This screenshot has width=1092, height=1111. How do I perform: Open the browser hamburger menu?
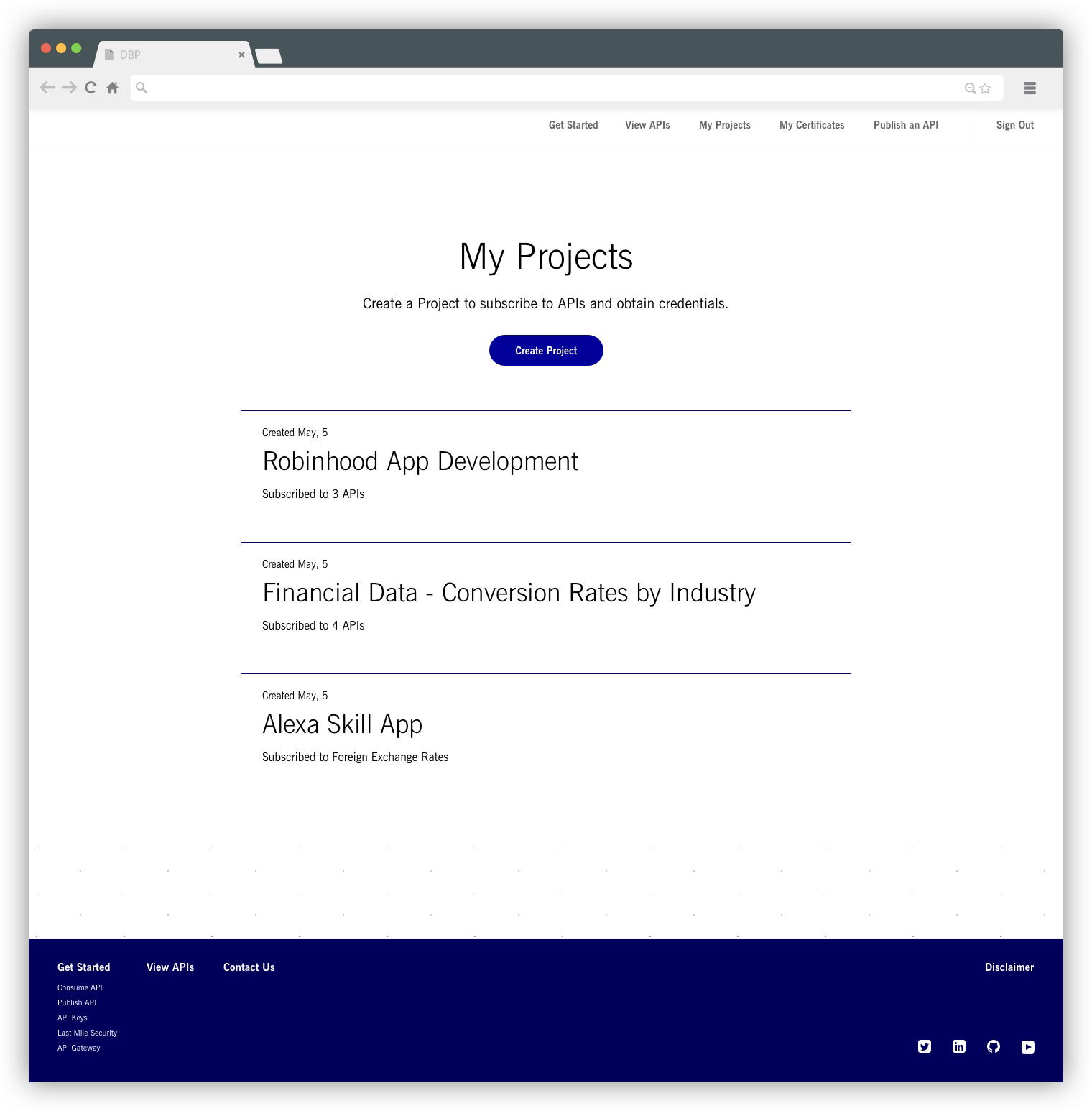point(1029,88)
